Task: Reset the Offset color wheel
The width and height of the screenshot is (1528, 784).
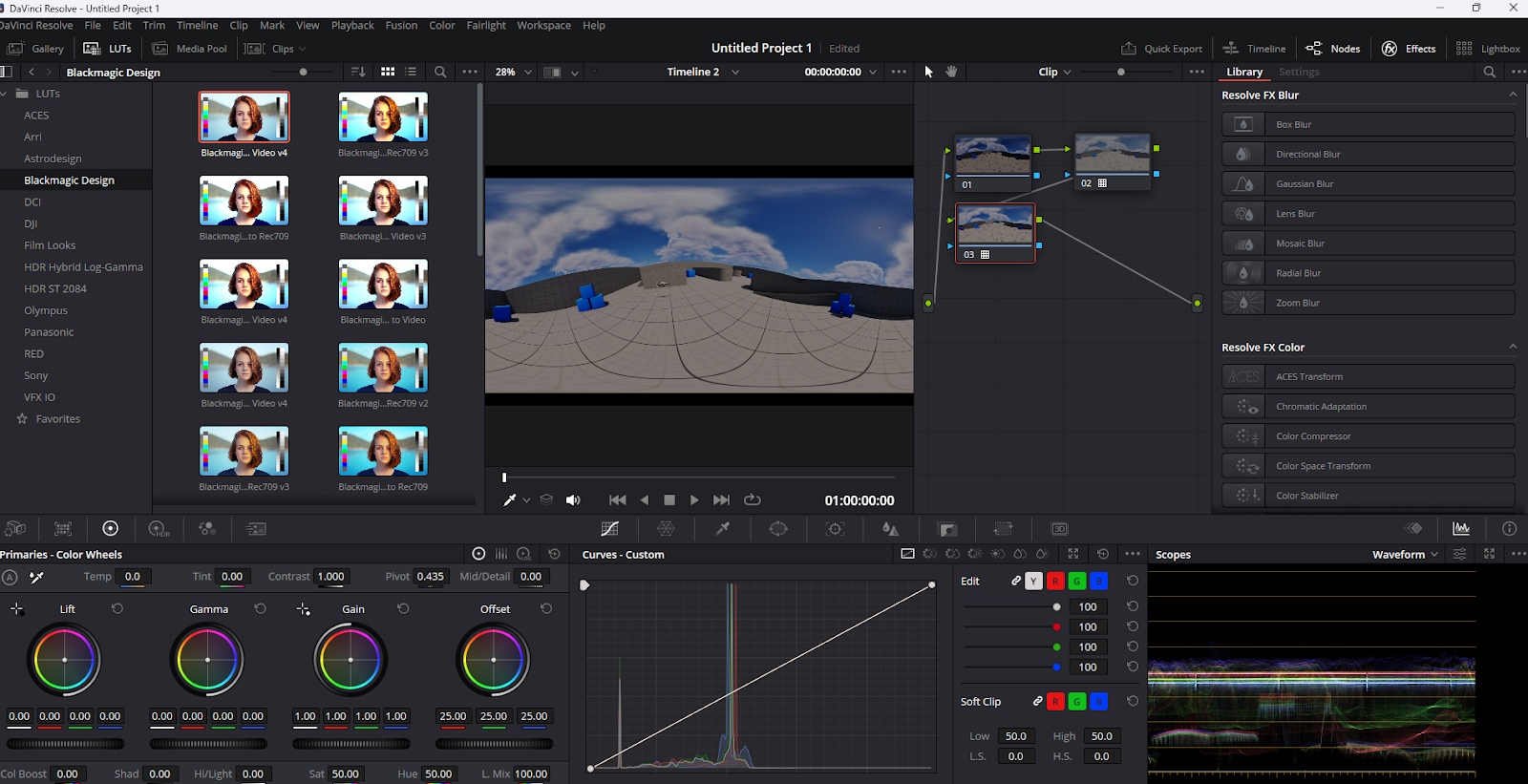Action: [x=546, y=608]
